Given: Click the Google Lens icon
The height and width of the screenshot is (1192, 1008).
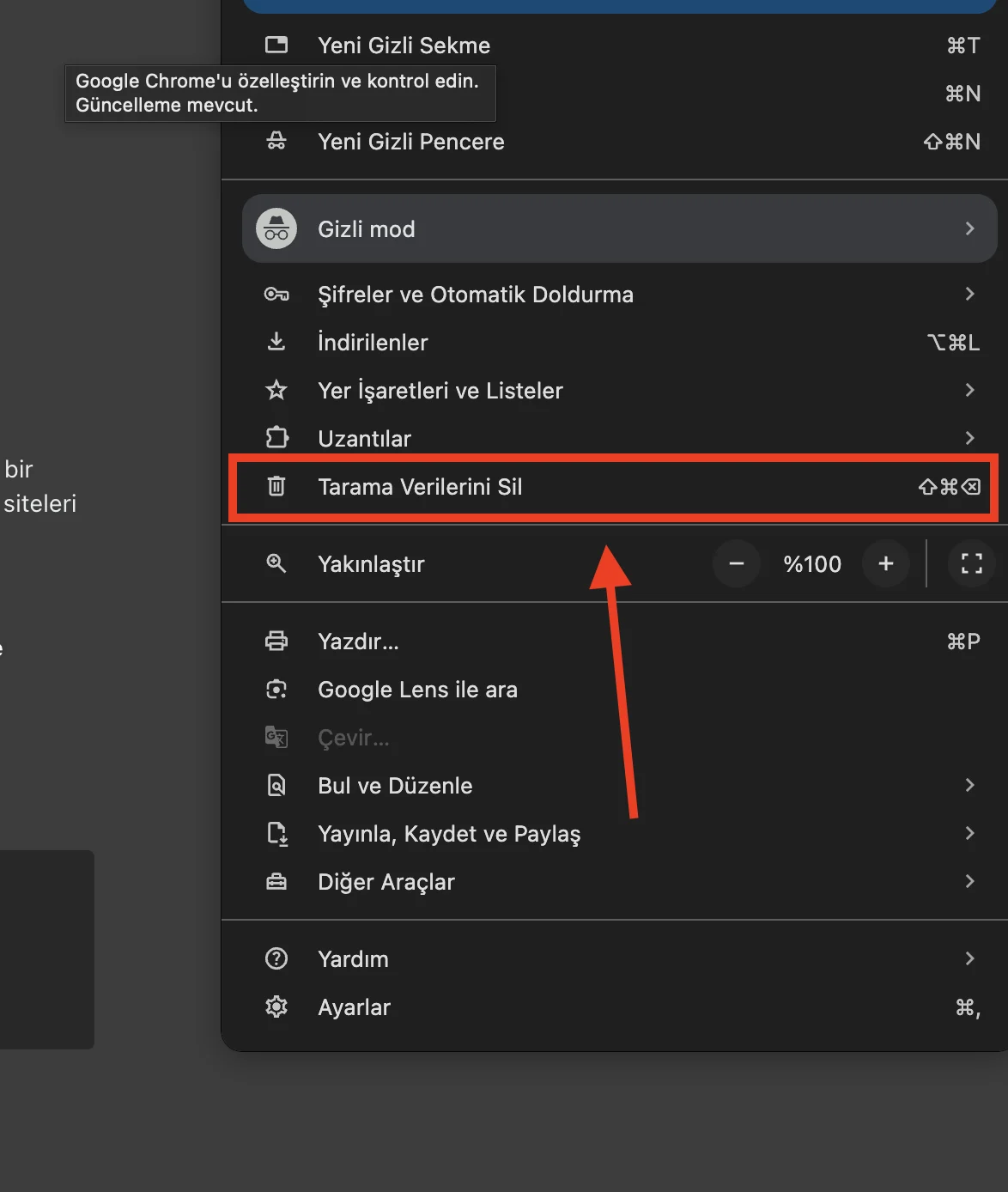Looking at the screenshot, I should click(x=276, y=689).
